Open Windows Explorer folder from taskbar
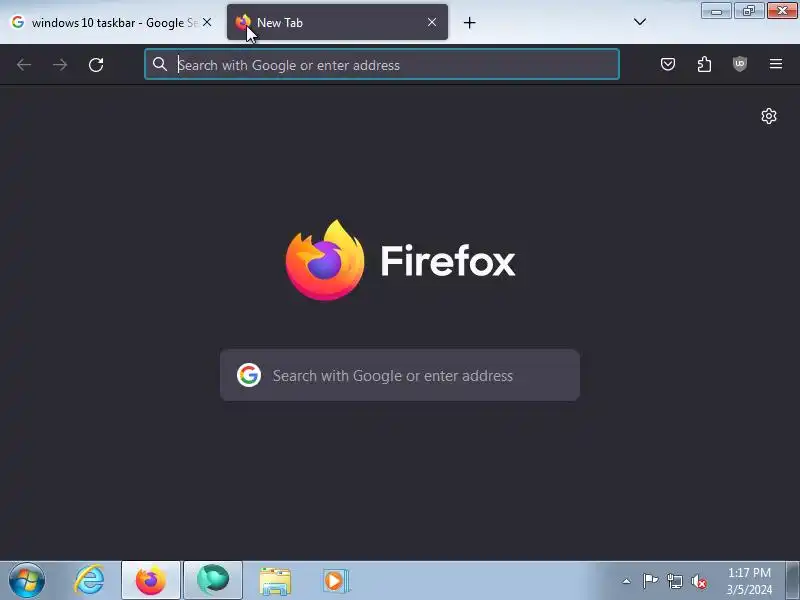Image resolution: width=800 pixels, height=600 pixels. click(x=275, y=581)
